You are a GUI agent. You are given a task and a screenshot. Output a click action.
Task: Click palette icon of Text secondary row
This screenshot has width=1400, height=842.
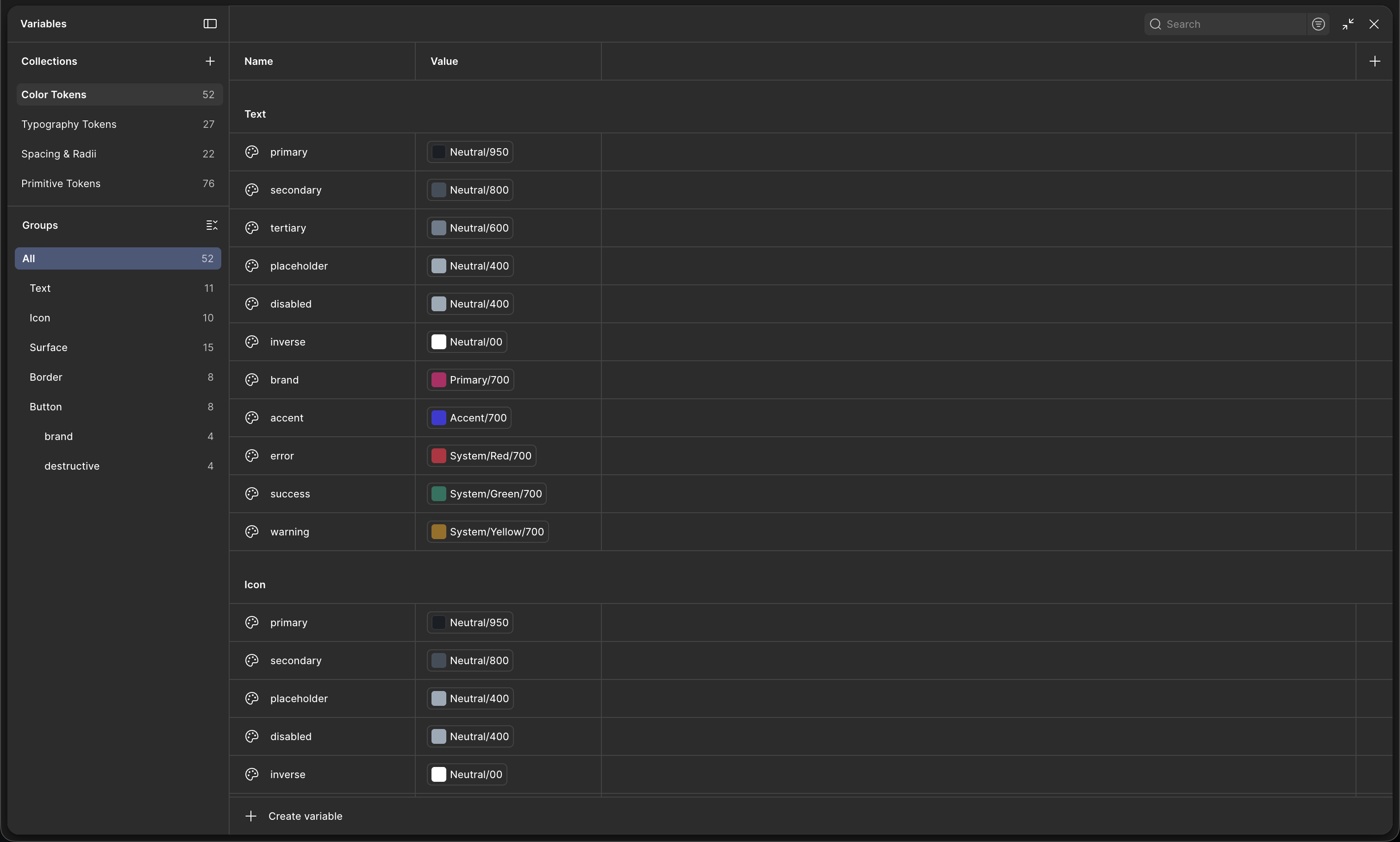[x=252, y=190]
